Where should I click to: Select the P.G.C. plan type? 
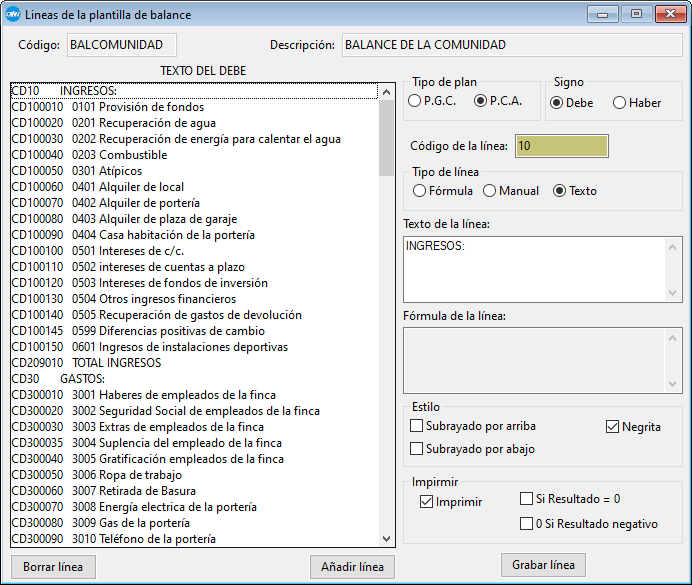(x=415, y=102)
